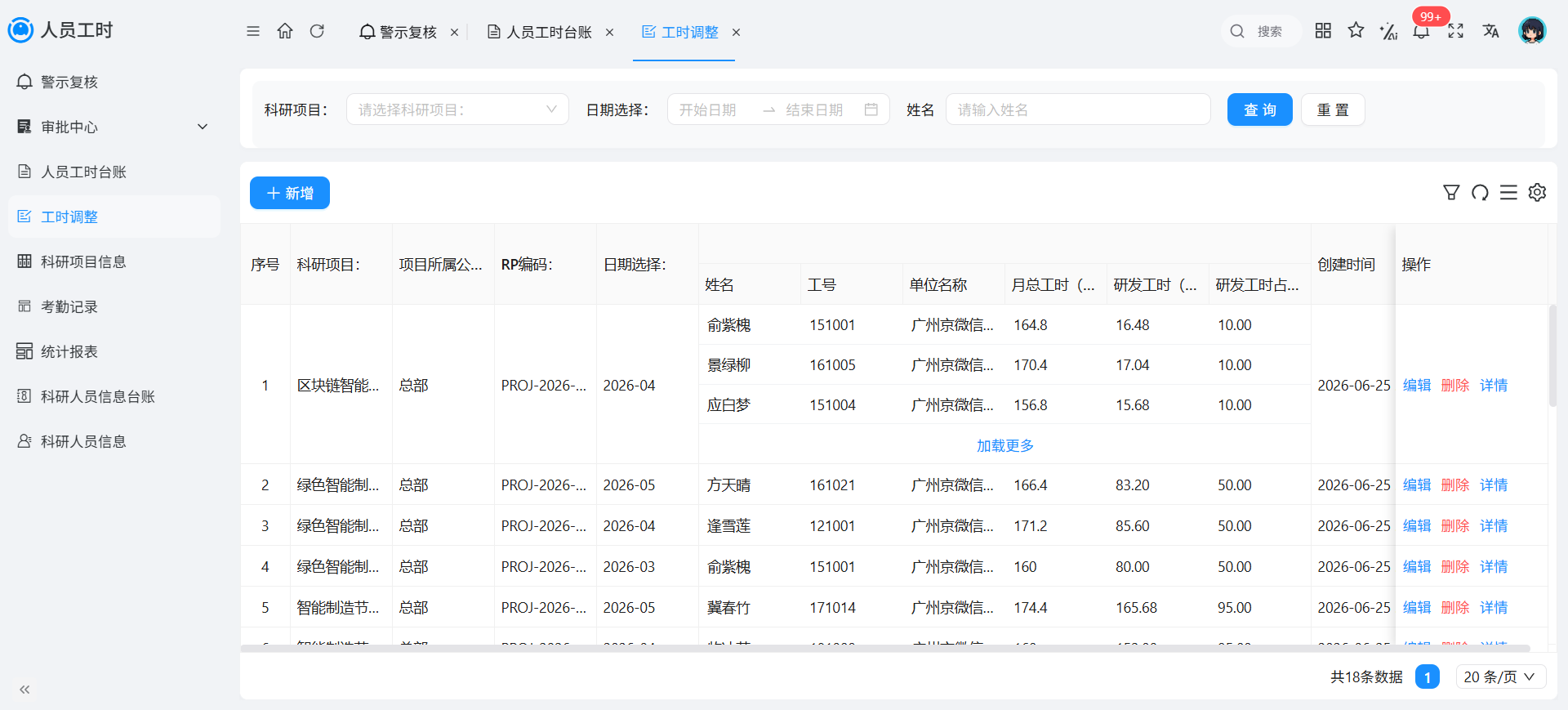Open the 科研项目 selection dropdown
The height and width of the screenshot is (710, 1568).
[x=457, y=109]
